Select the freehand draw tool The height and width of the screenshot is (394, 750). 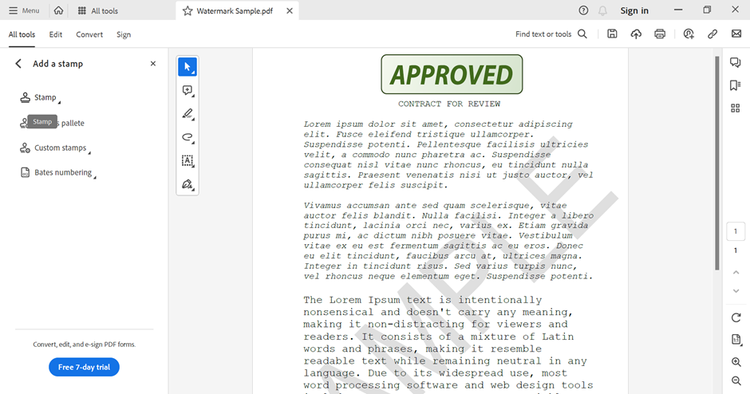pos(188,137)
